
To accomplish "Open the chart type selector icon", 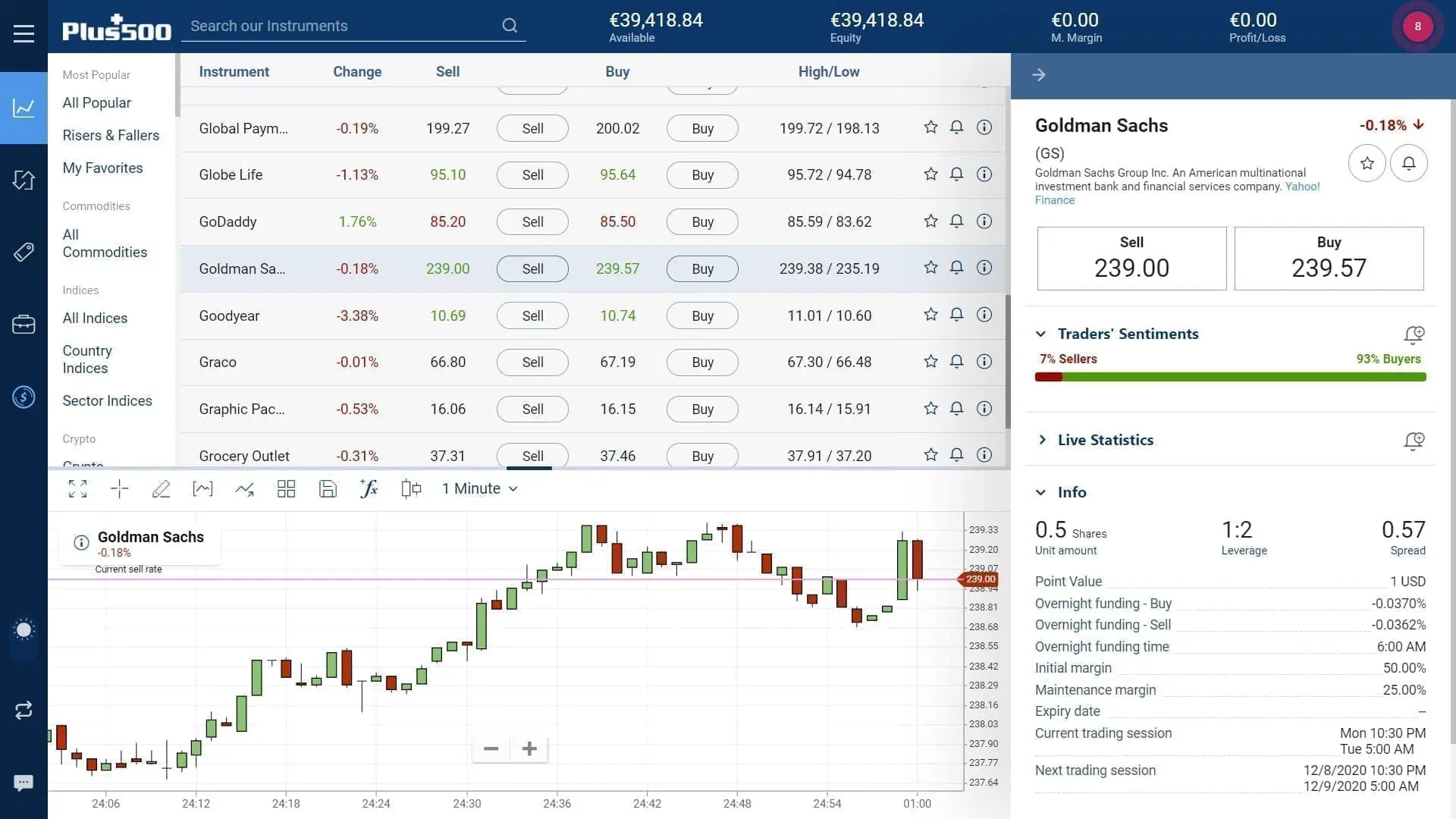I will coord(202,489).
